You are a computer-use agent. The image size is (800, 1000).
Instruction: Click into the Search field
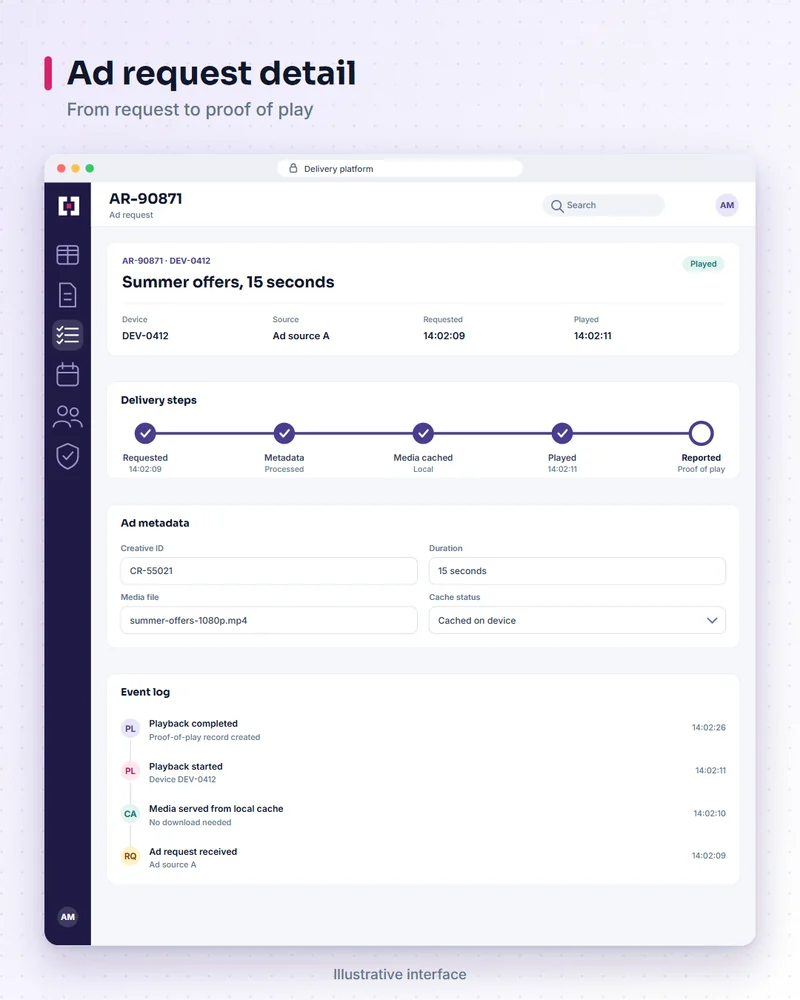[604, 205]
